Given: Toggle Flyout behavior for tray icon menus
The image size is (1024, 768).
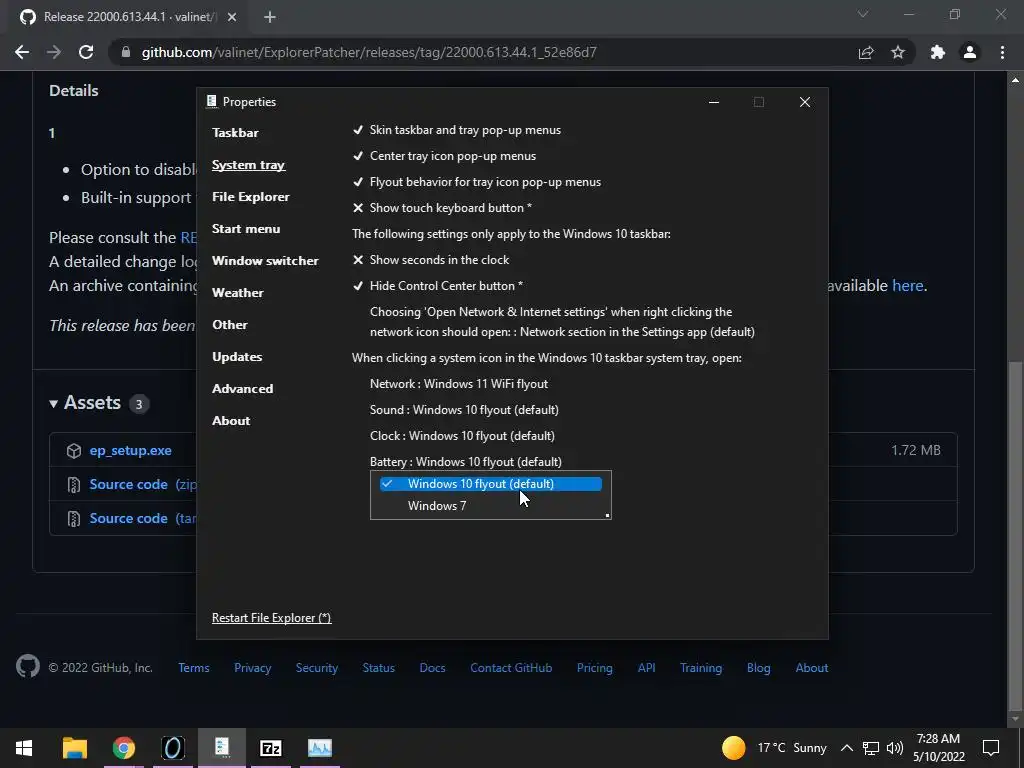Looking at the screenshot, I should click(477, 182).
